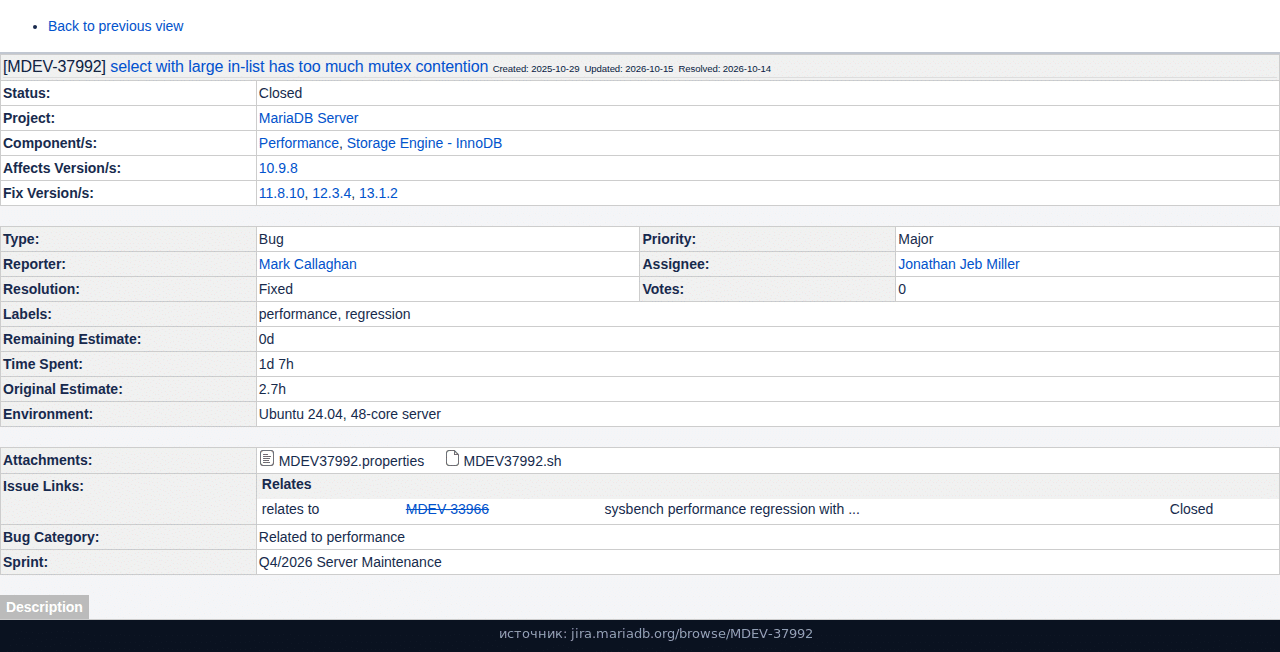1280x652 pixels.
Task: Download MDEV37992.sh attachment name
Action: tap(512, 461)
